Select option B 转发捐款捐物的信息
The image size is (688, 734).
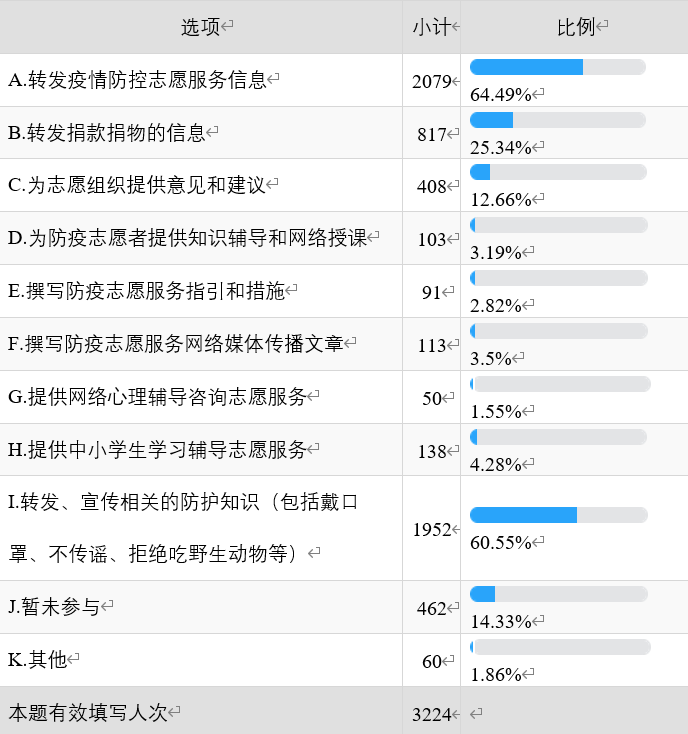click(107, 133)
